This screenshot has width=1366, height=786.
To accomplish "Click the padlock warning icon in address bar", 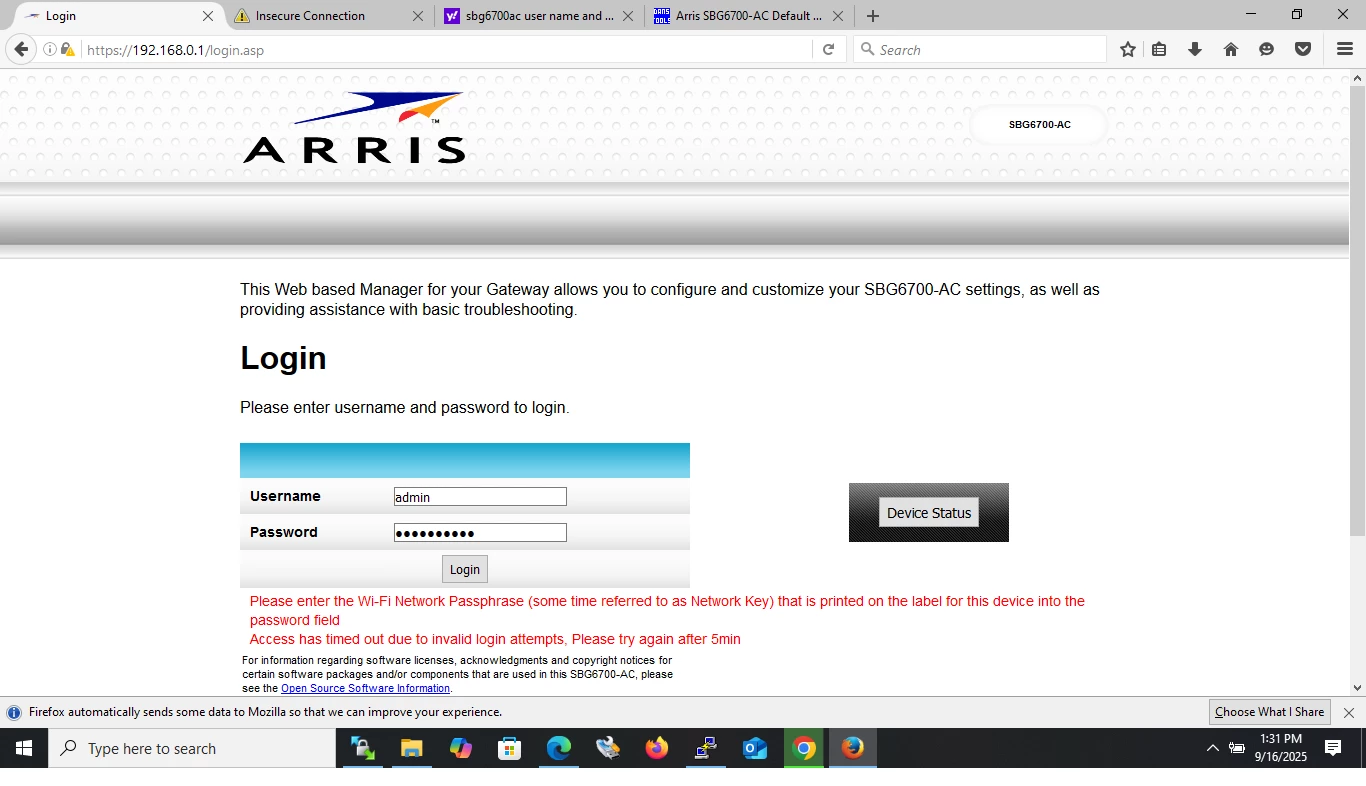I will pyautogui.click(x=67, y=49).
